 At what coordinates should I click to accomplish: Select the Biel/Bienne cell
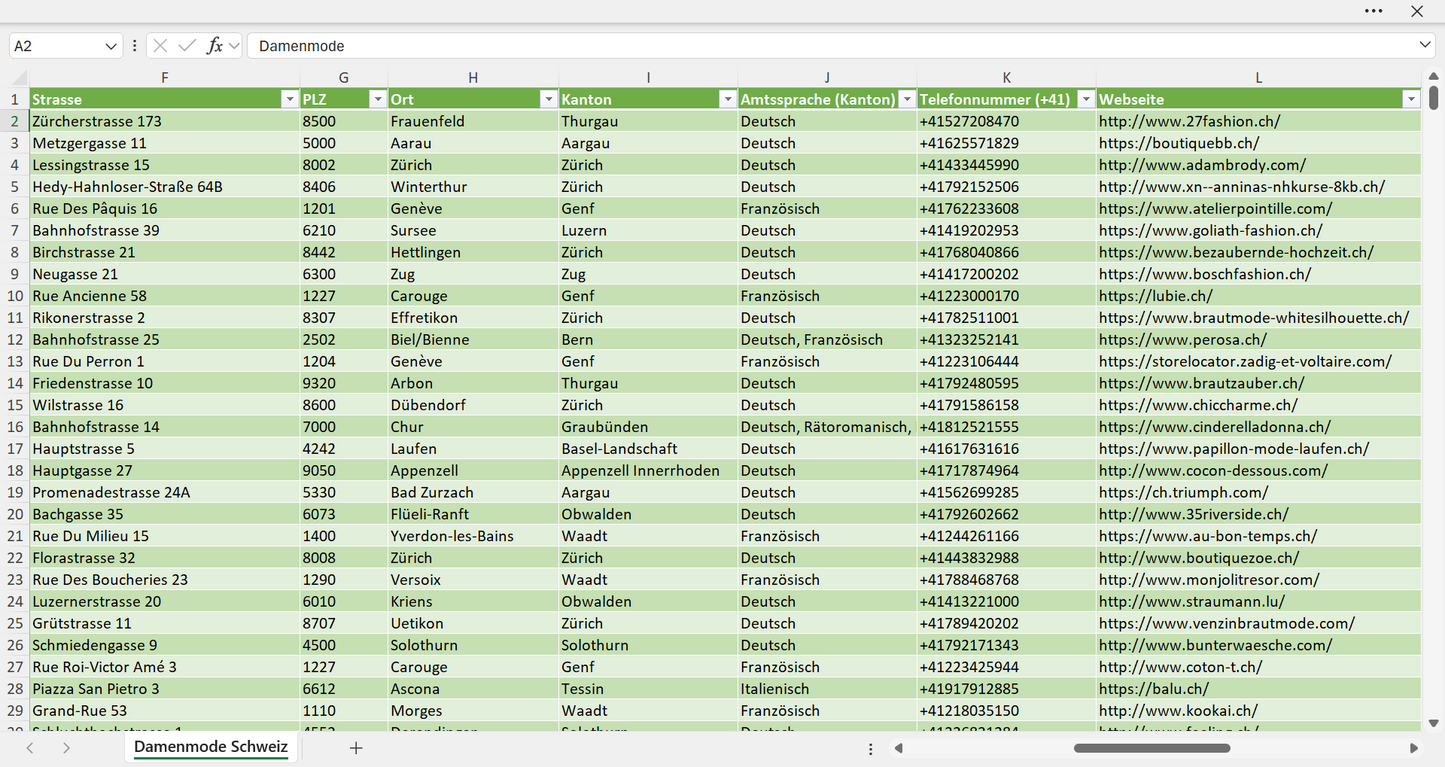coord(473,340)
